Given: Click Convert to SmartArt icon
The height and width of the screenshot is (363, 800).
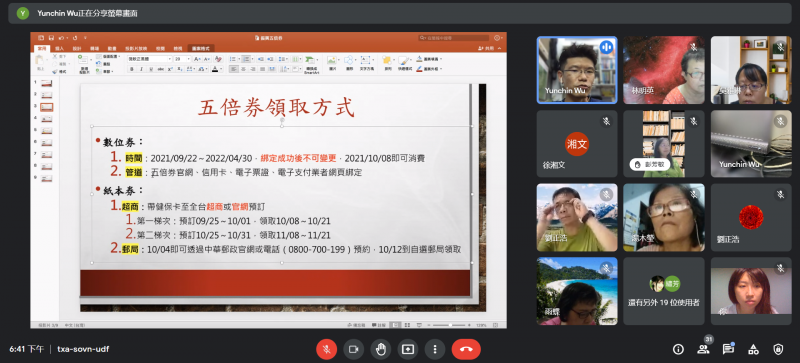Looking at the screenshot, I should click(x=311, y=64).
